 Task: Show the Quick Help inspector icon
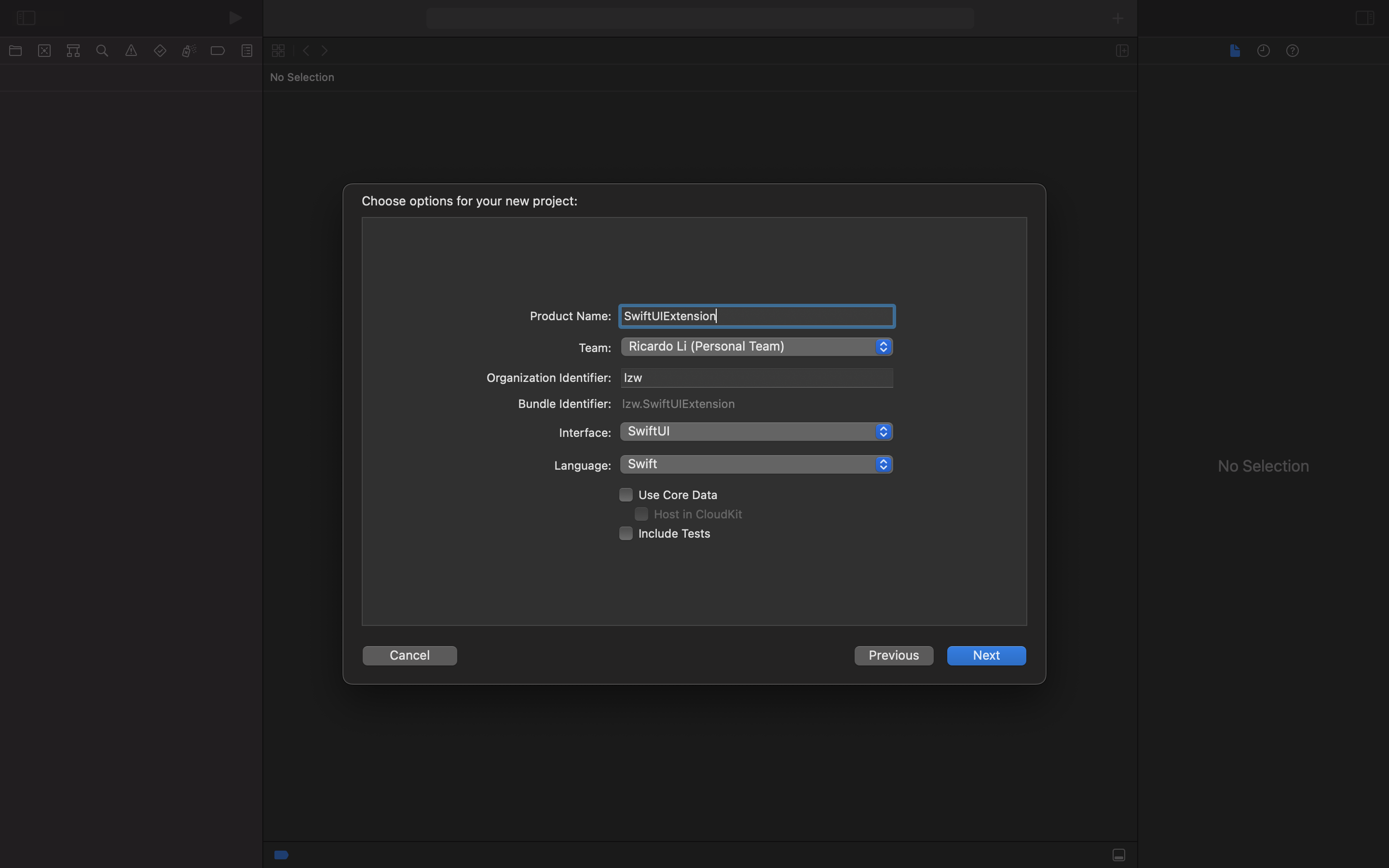(x=1292, y=51)
